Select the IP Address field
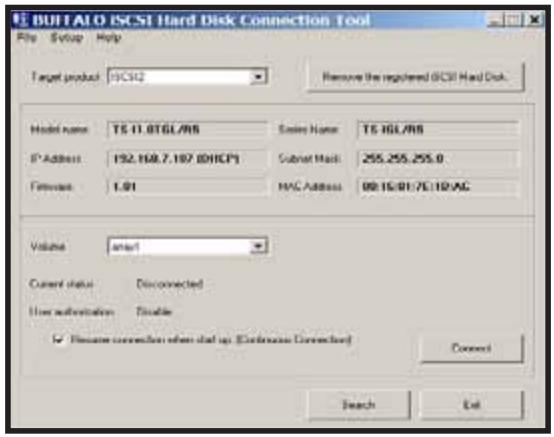 [x=187, y=158]
